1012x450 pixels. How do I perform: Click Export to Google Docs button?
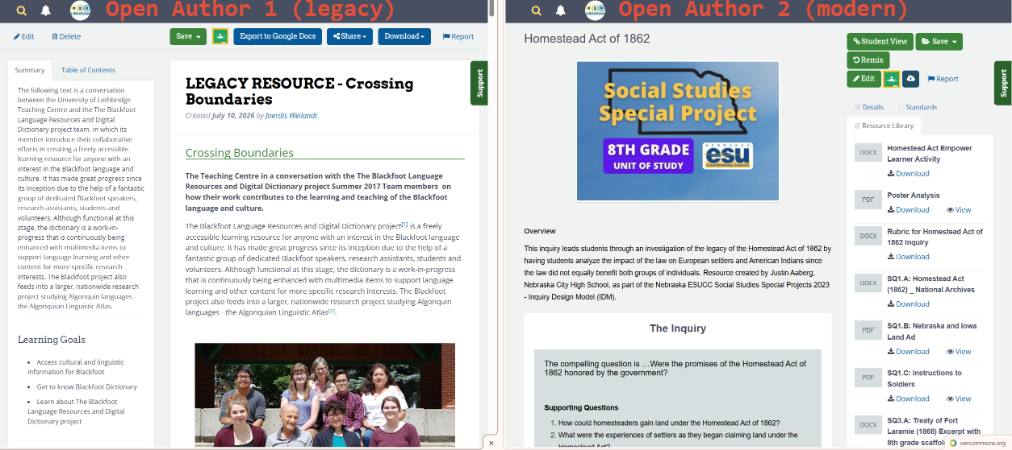[x=278, y=37]
